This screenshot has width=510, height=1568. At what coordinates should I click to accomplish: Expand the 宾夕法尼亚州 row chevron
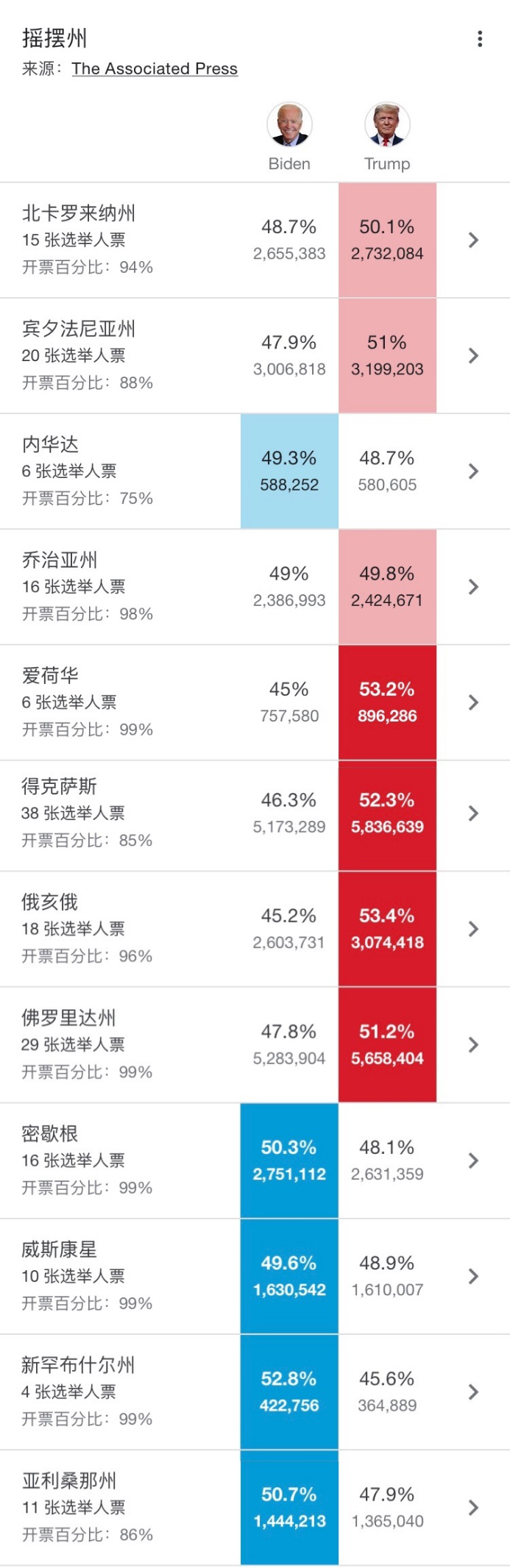[x=473, y=355]
